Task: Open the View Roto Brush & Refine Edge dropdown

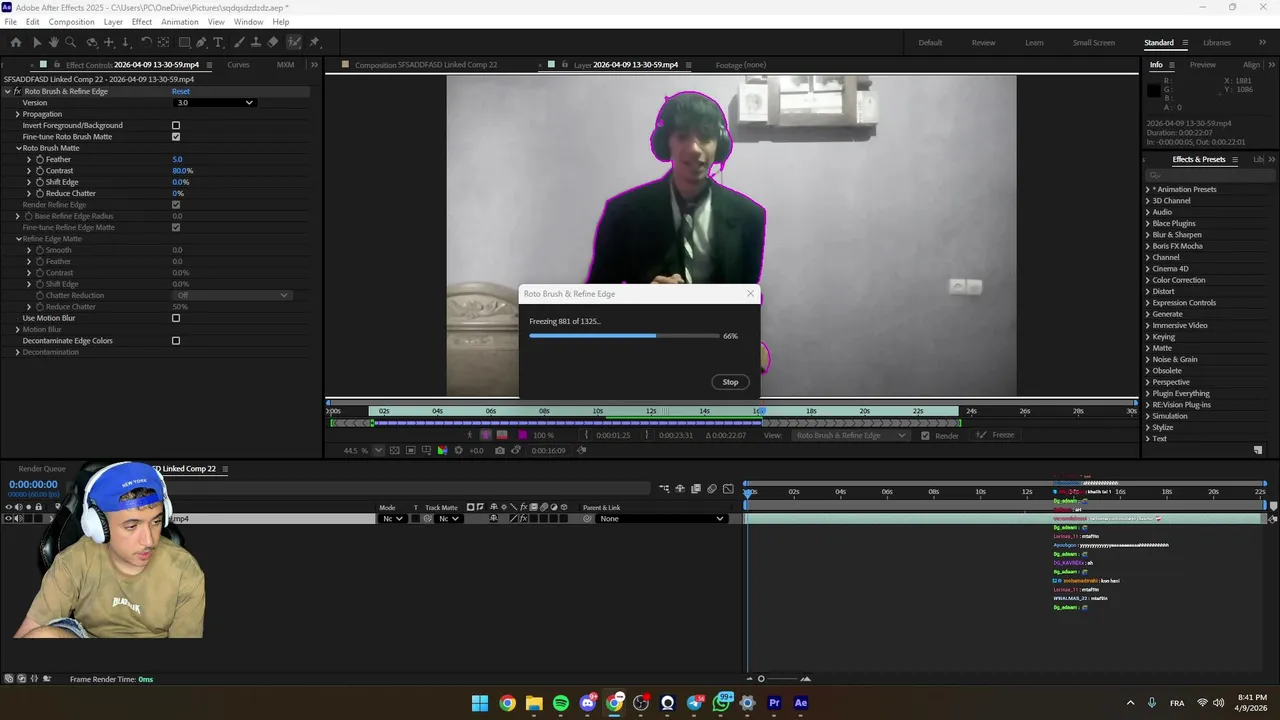Action: point(851,435)
